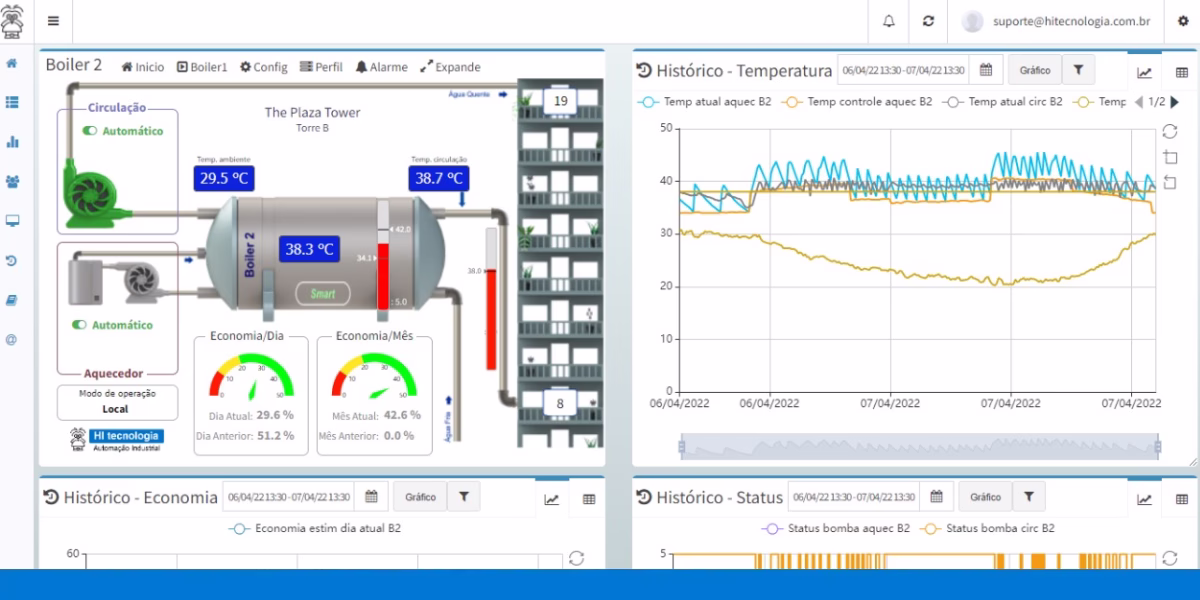This screenshot has height=600, width=1200.
Task: Open the notifications bell icon
Action: point(889,21)
